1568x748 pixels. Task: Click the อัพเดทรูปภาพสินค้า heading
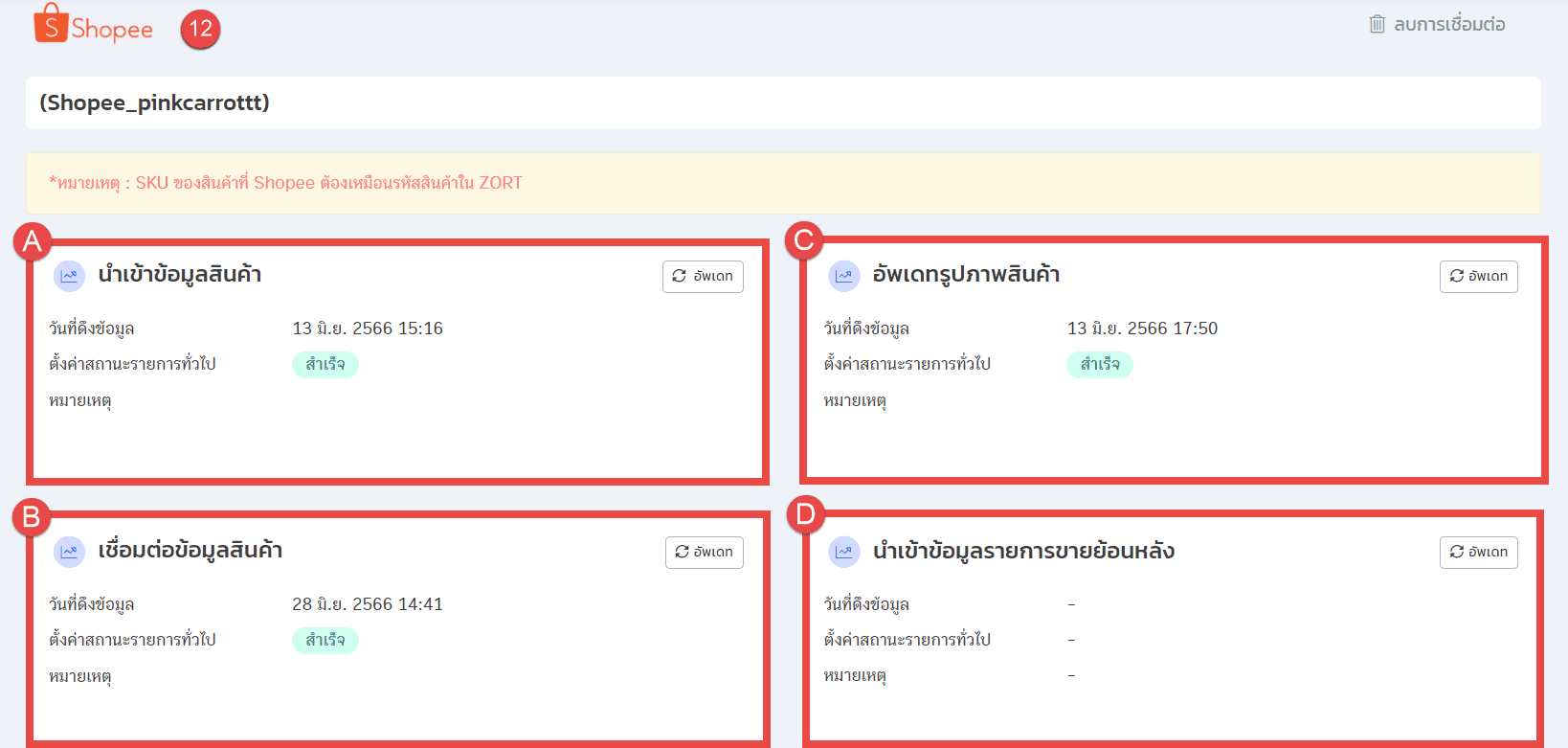pyautogui.click(x=966, y=275)
